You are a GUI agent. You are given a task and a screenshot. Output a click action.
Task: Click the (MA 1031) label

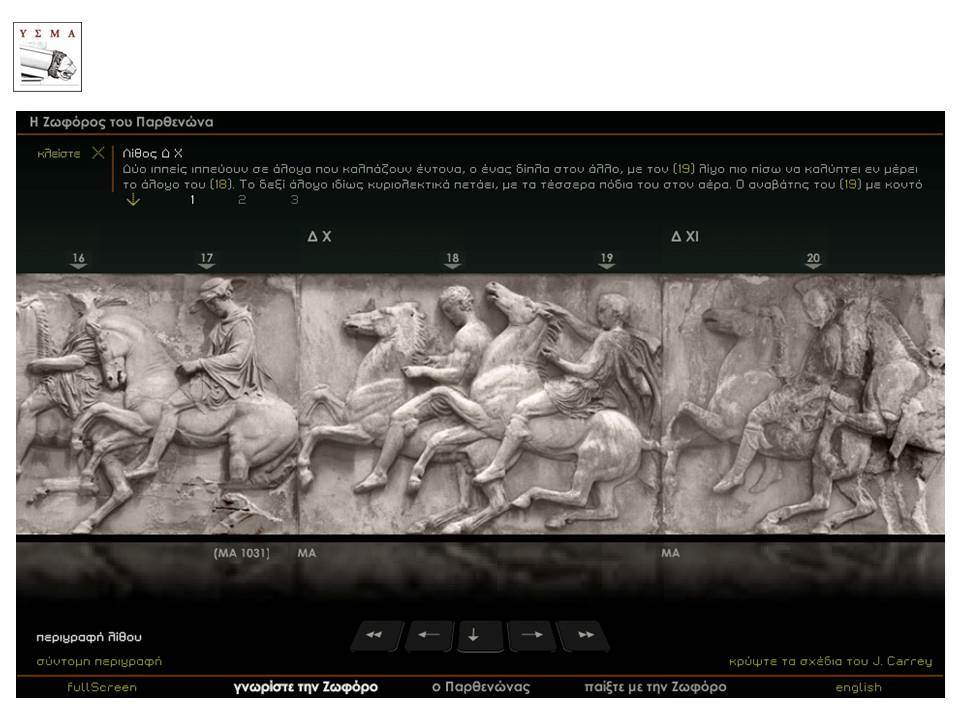click(241, 553)
